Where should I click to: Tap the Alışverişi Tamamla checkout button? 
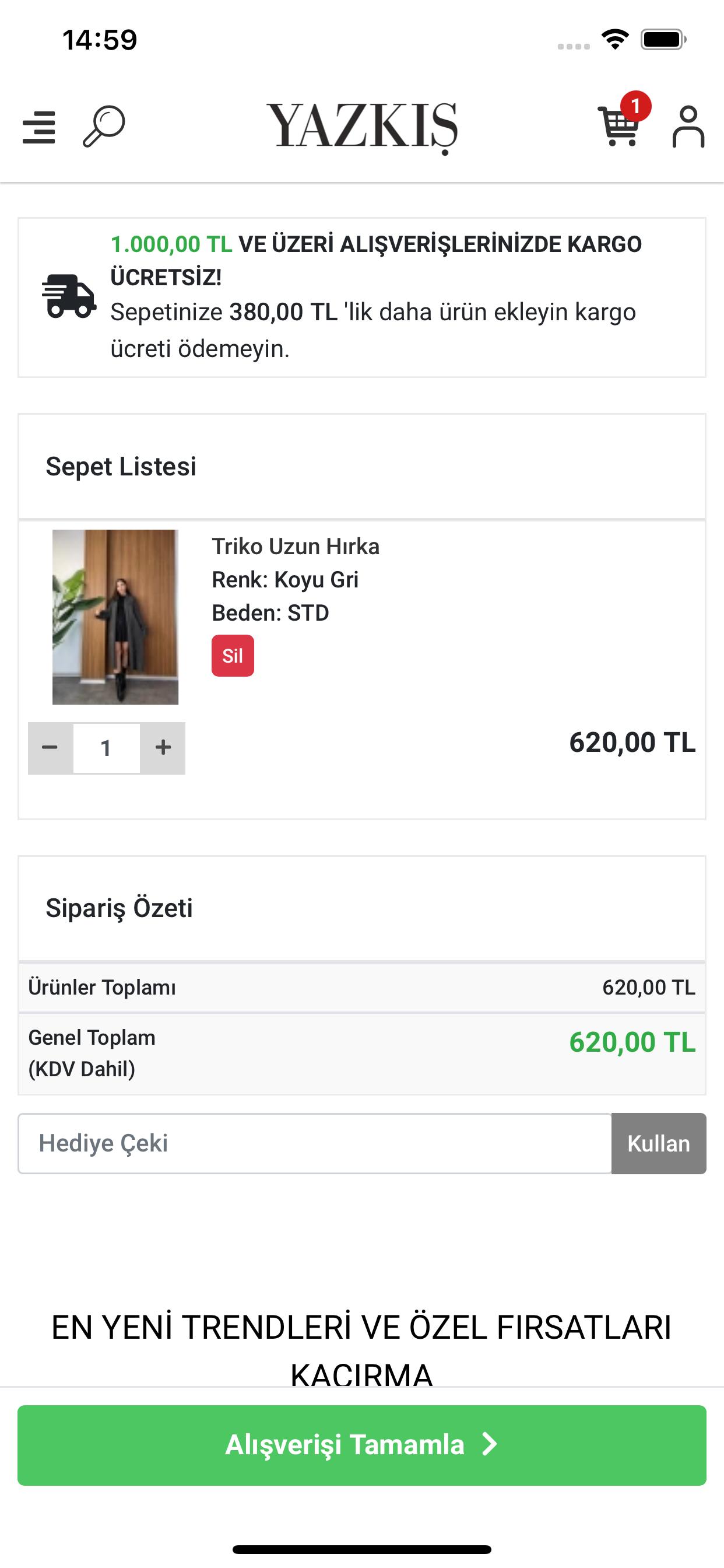(x=362, y=1445)
